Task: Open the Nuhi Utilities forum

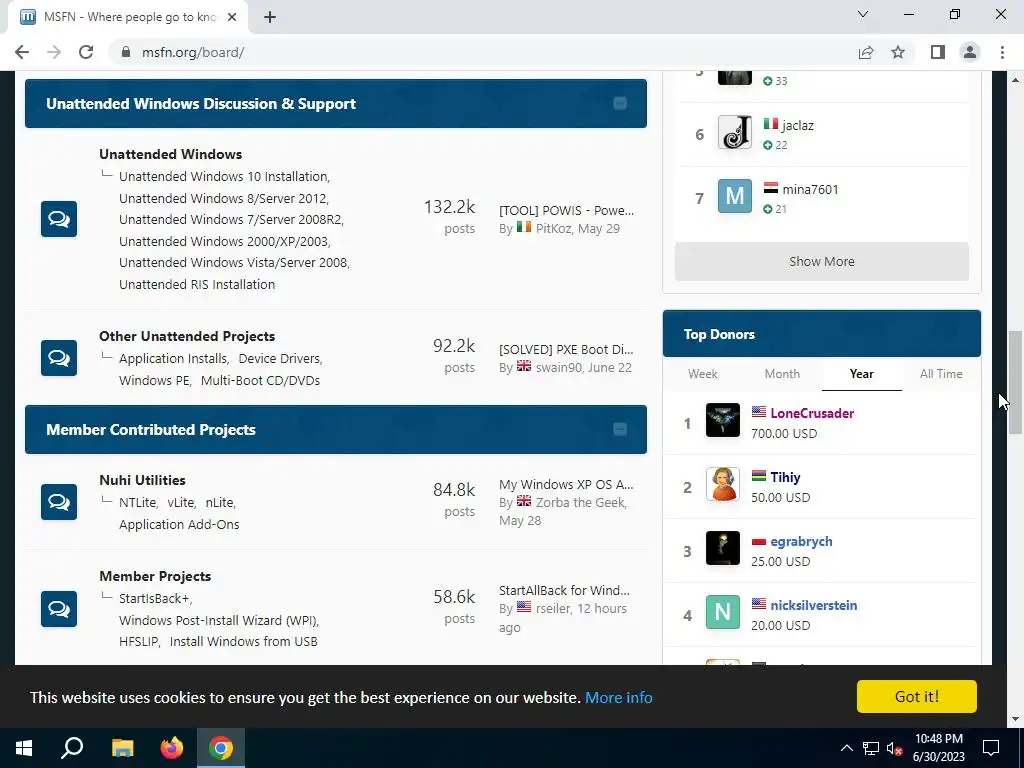Action: tap(142, 480)
